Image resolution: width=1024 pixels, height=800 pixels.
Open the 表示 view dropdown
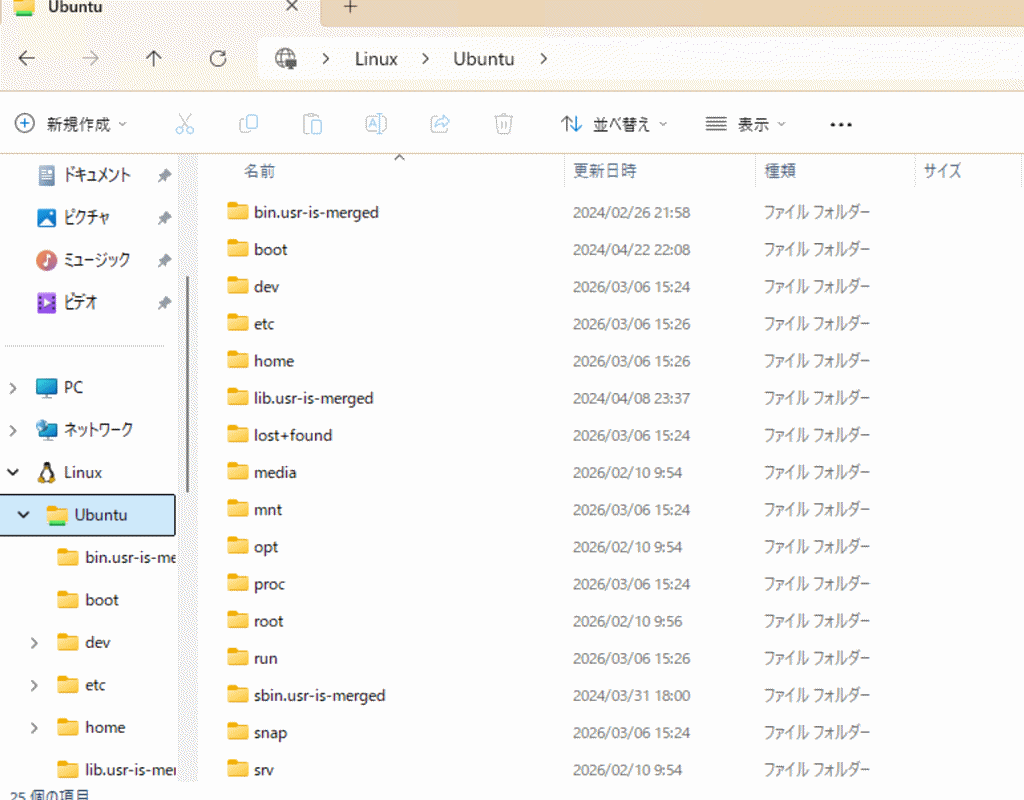pyautogui.click(x=746, y=124)
